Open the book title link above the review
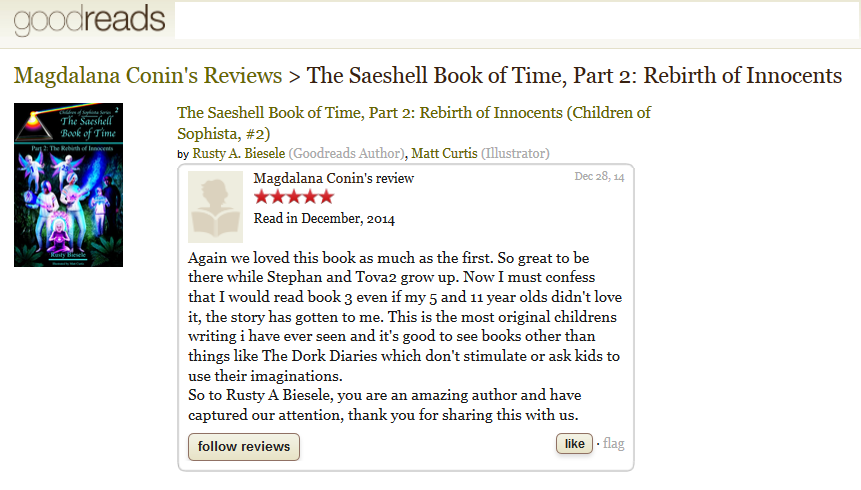This screenshot has width=861, height=490. pyautogui.click(x=413, y=123)
